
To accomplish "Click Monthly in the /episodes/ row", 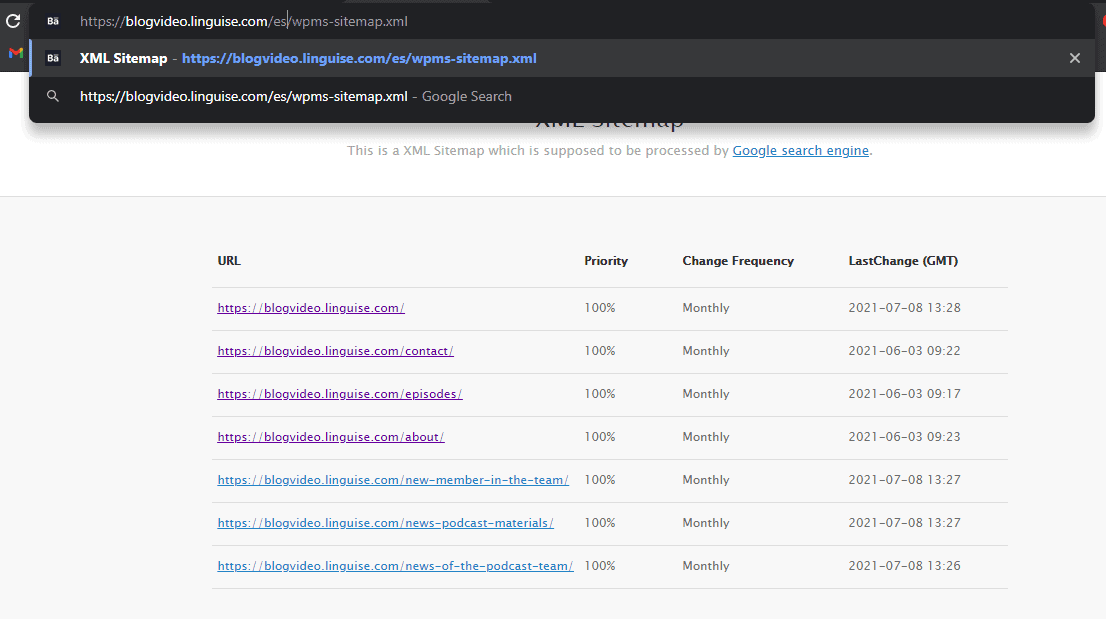I will 705,393.
